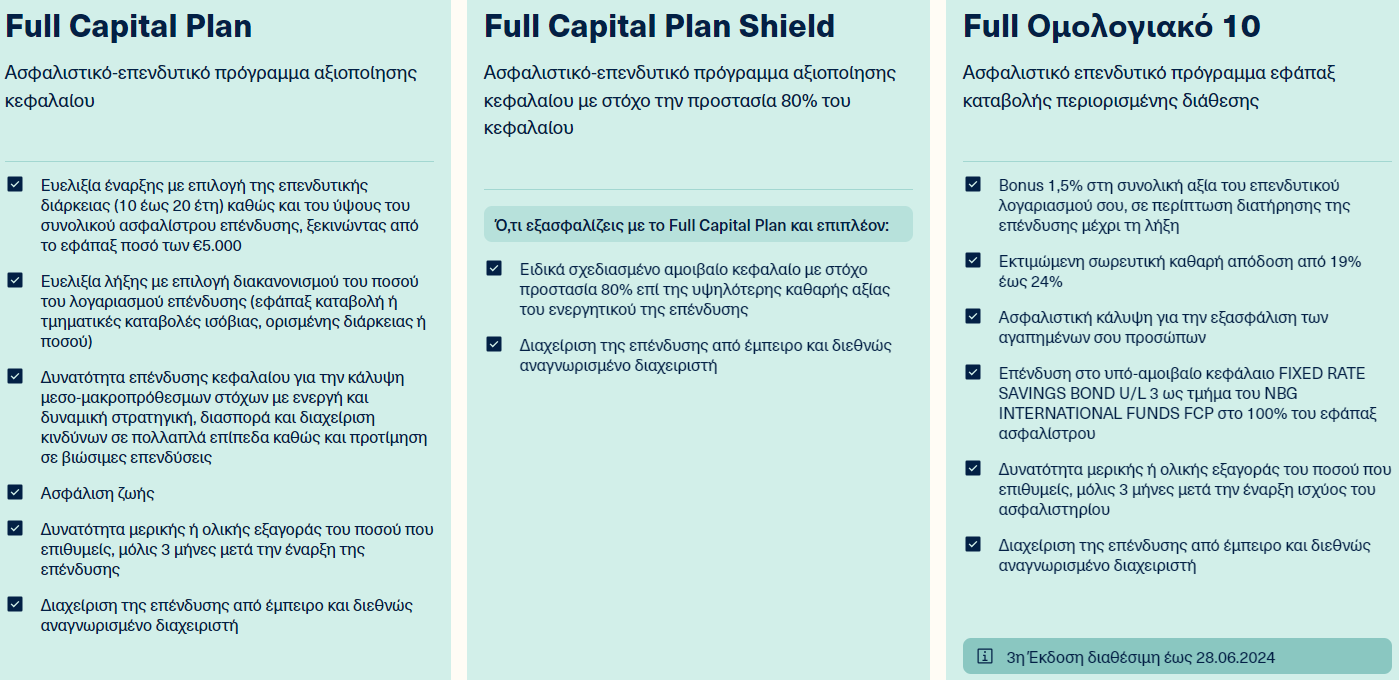Toggle Shield card's Διαχείριση της επένδυσης checkbox
This screenshot has width=1399, height=680.
[494, 344]
